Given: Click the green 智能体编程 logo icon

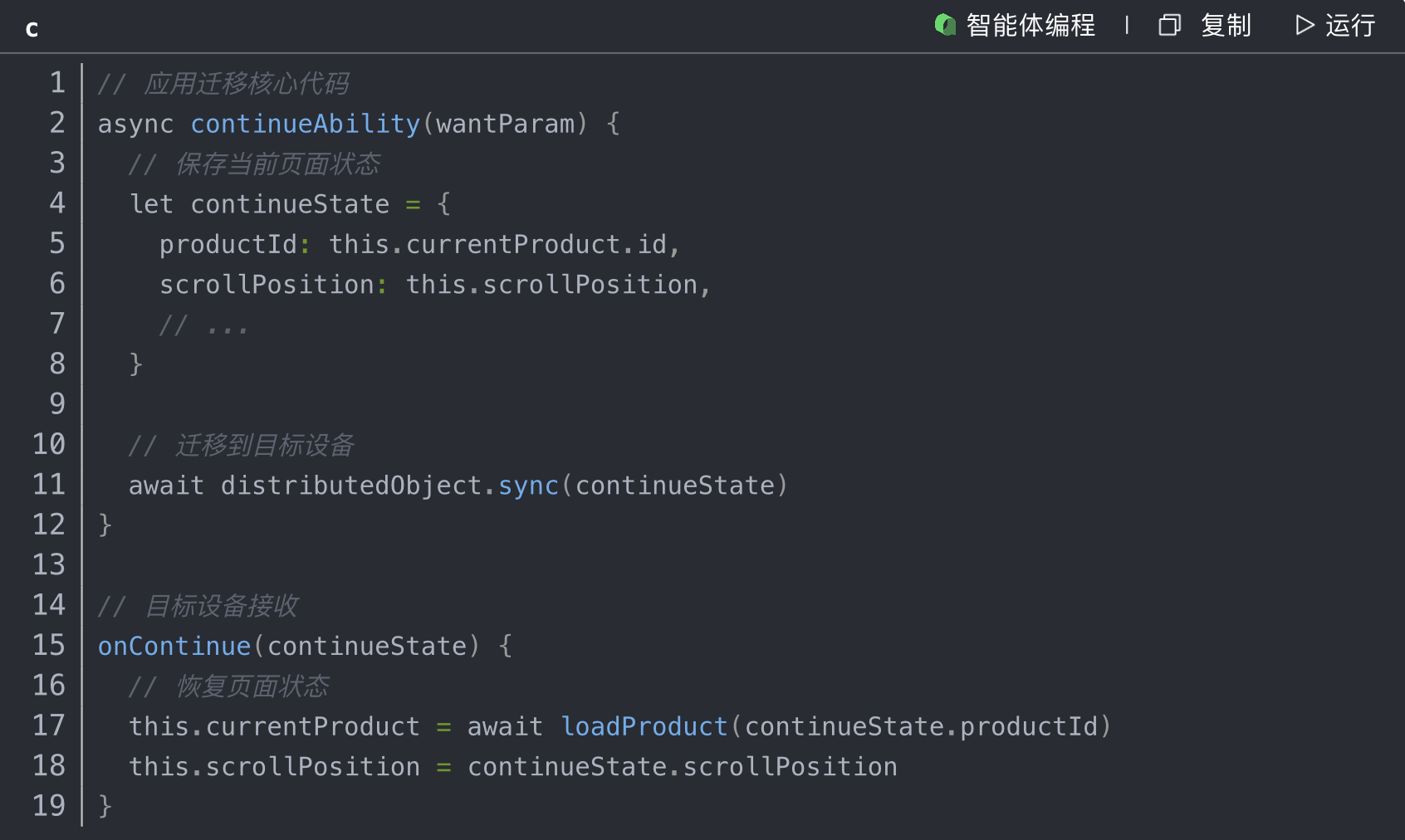Looking at the screenshot, I should click(x=945, y=25).
